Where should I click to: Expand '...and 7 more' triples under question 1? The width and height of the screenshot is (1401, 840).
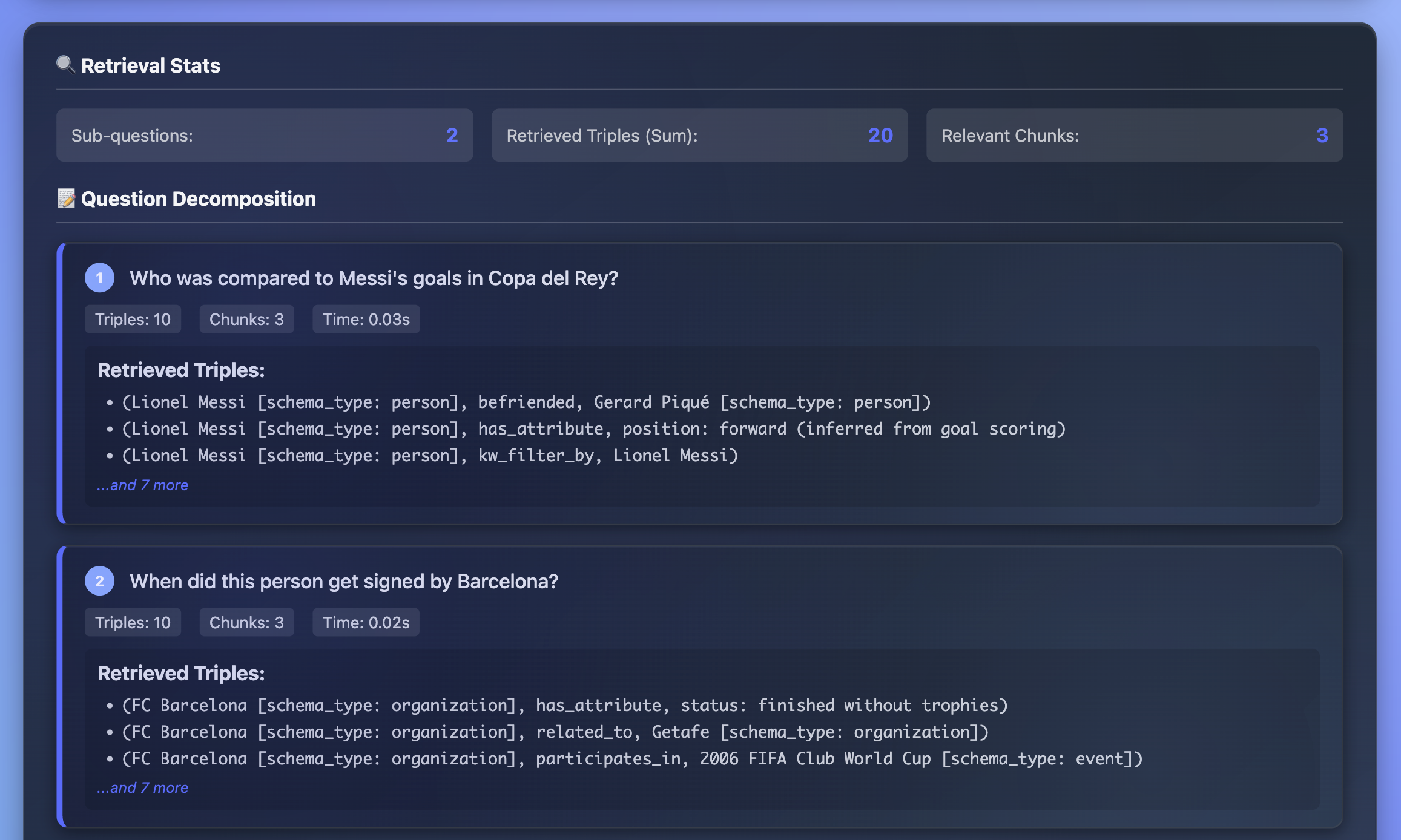click(142, 485)
